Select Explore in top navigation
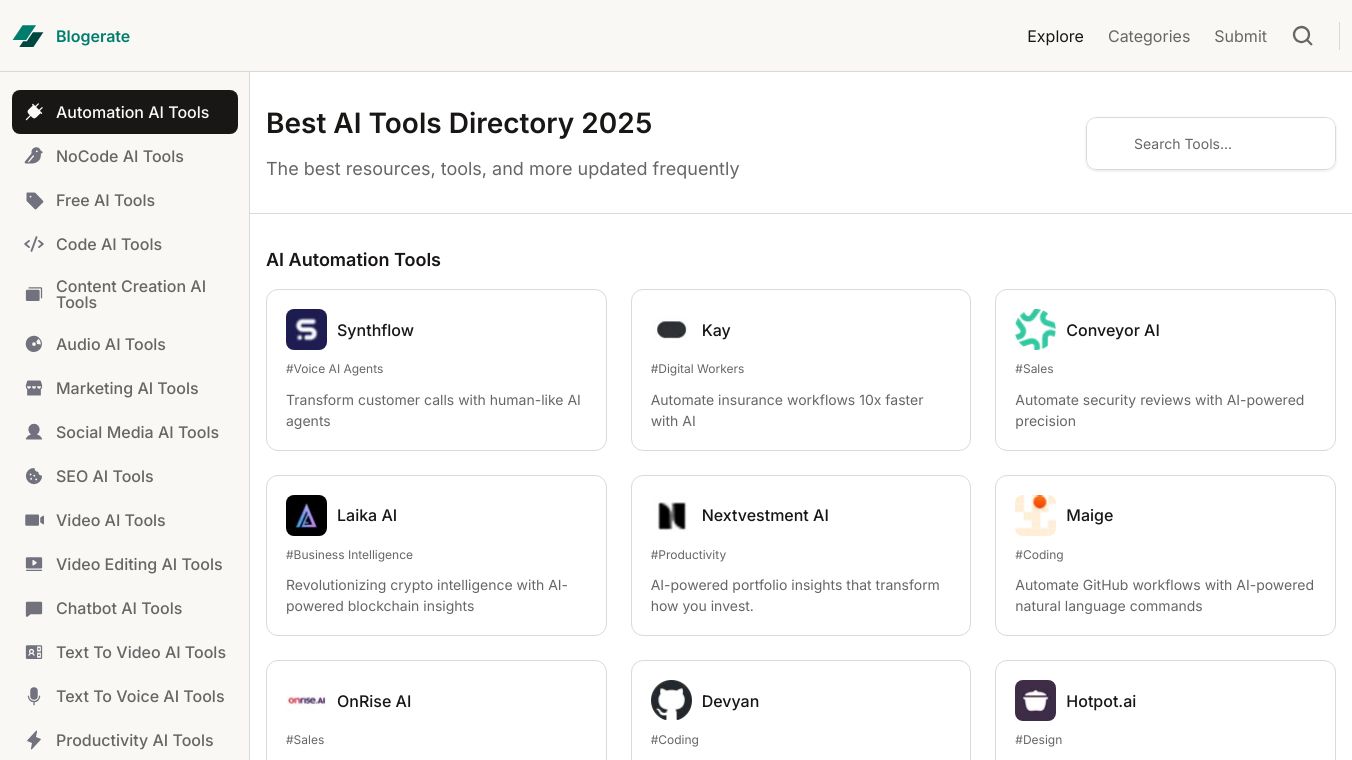1352x760 pixels. 1055,36
